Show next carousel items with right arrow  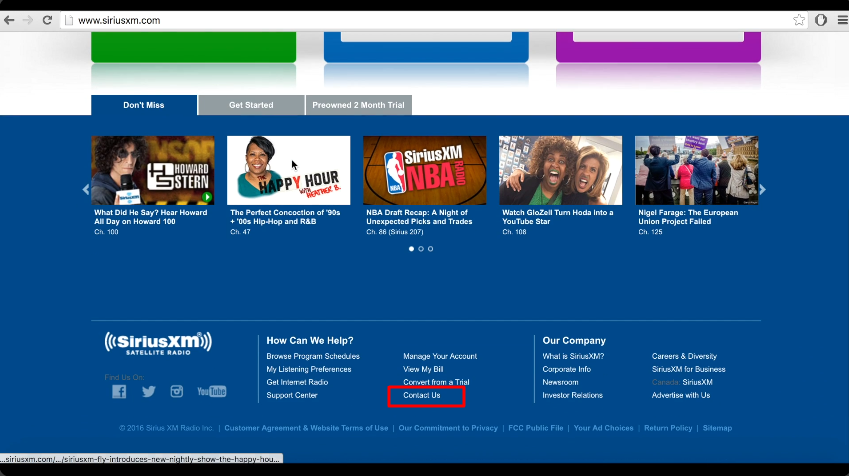[762, 190]
